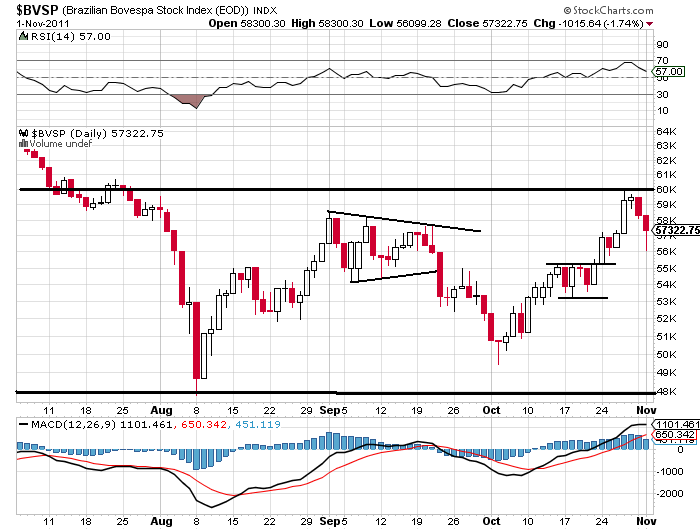
Task: Click the INDX exchange label
Action: (265, 10)
